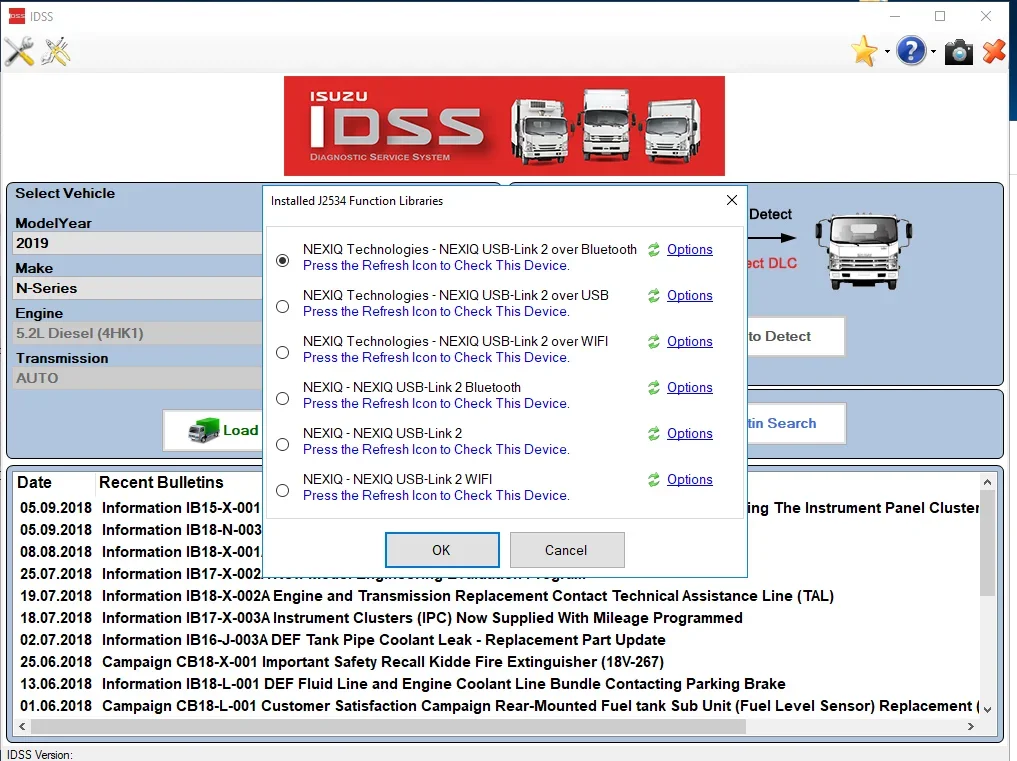Screen dimensions: 1017x761
Task: Open bulletin IB16-J-003A DEF Tank Pipe
Action: click(x=342, y=640)
